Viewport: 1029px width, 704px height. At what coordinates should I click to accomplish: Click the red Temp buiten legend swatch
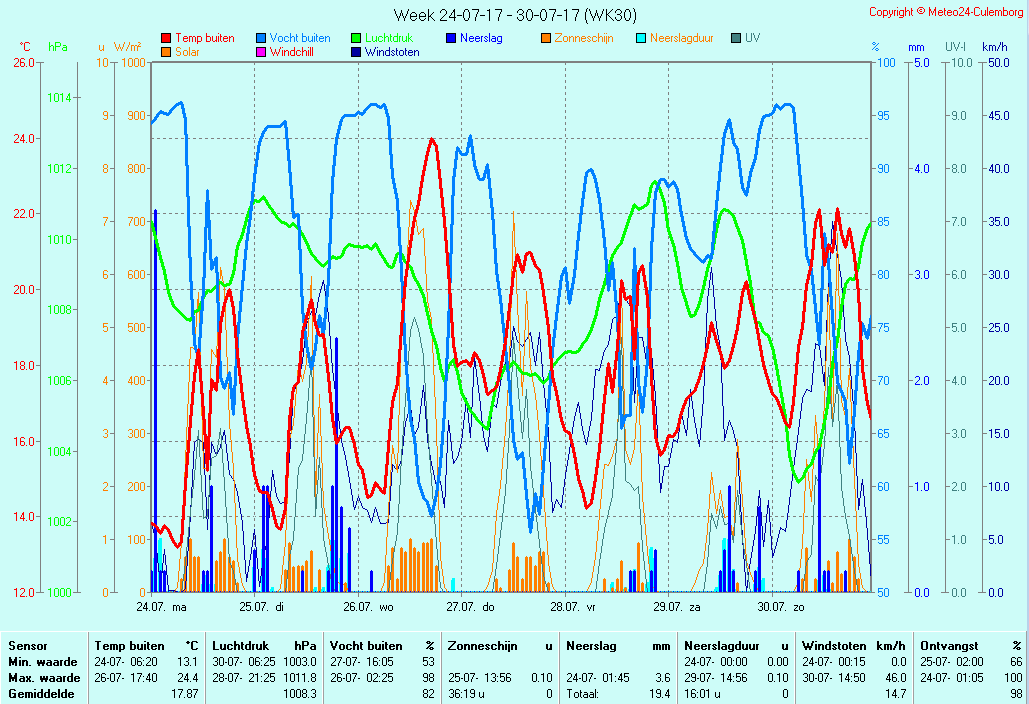[166, 38]
